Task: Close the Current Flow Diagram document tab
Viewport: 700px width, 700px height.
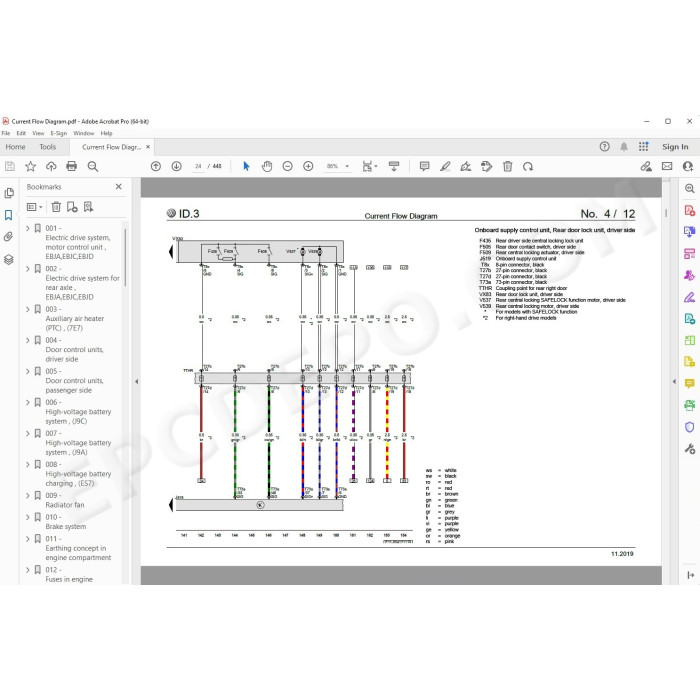Action: click(x=148, y=146)
